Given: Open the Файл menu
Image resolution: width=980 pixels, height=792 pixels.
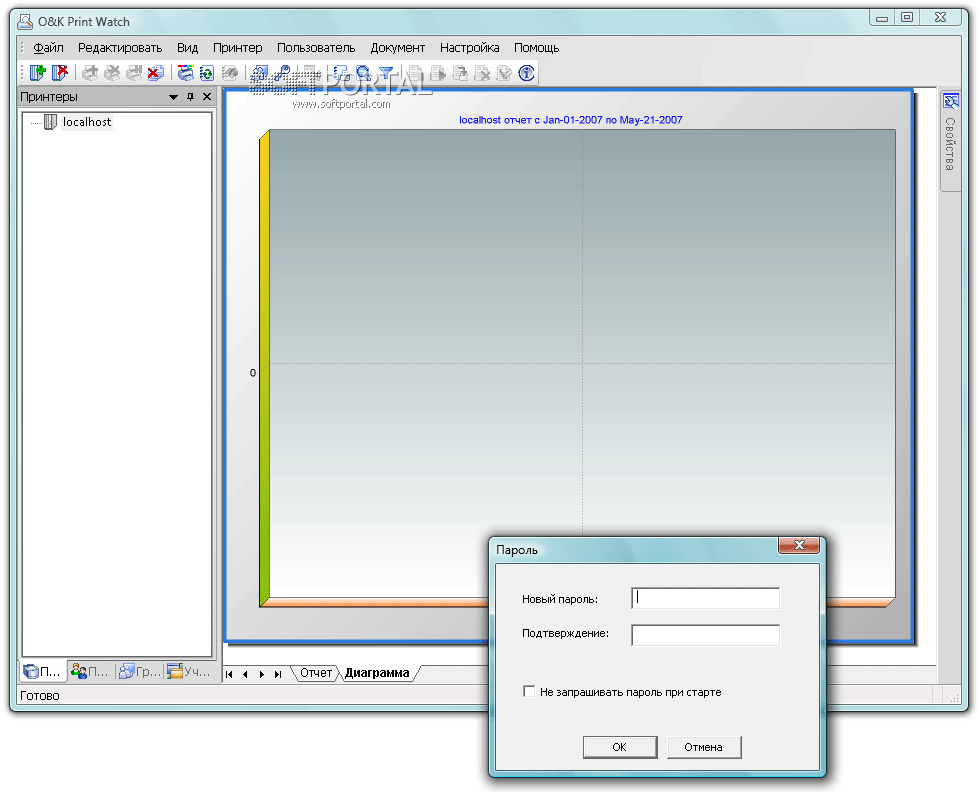Looking at the screenshot, I should click(x=48, y=48).
